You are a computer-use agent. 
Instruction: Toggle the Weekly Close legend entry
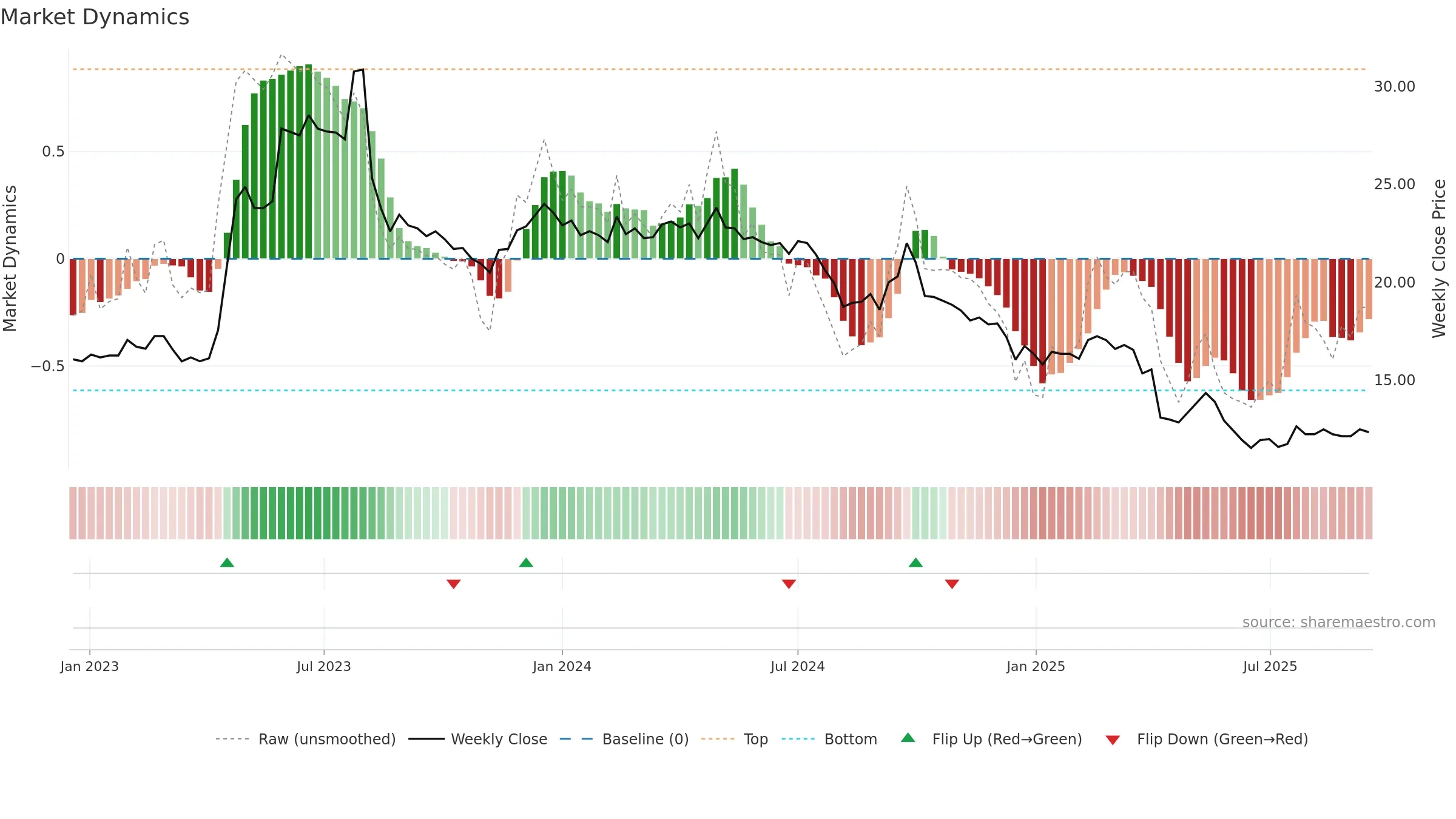pyautogui.click(x=477, y=739)
